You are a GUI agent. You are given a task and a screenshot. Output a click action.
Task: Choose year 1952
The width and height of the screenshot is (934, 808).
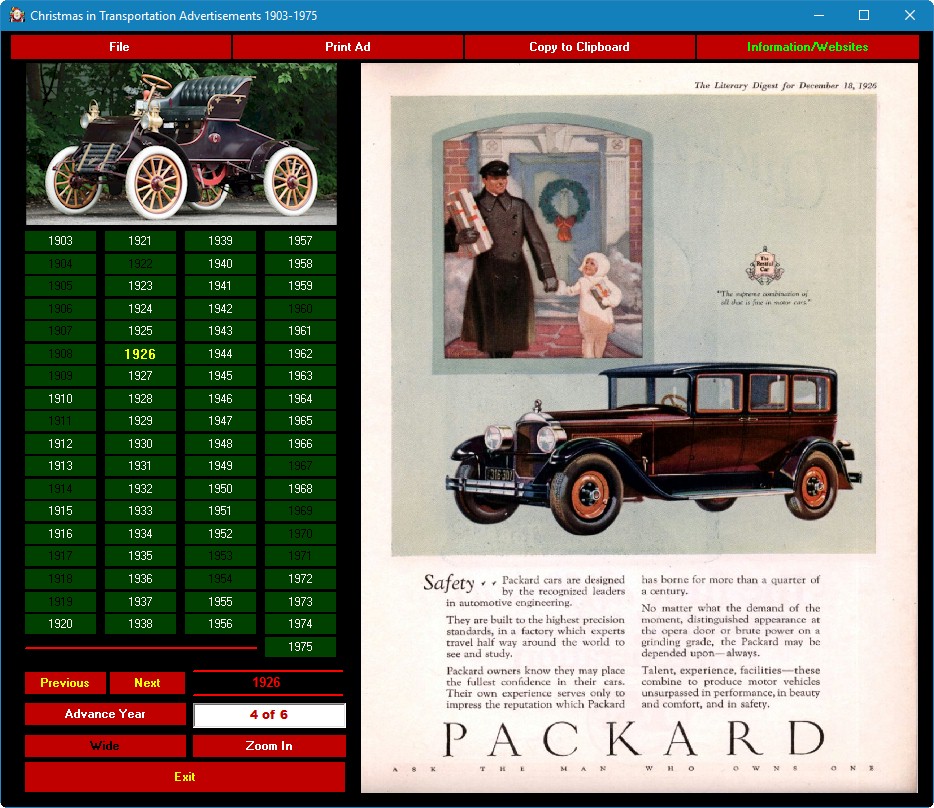(220, 534)
